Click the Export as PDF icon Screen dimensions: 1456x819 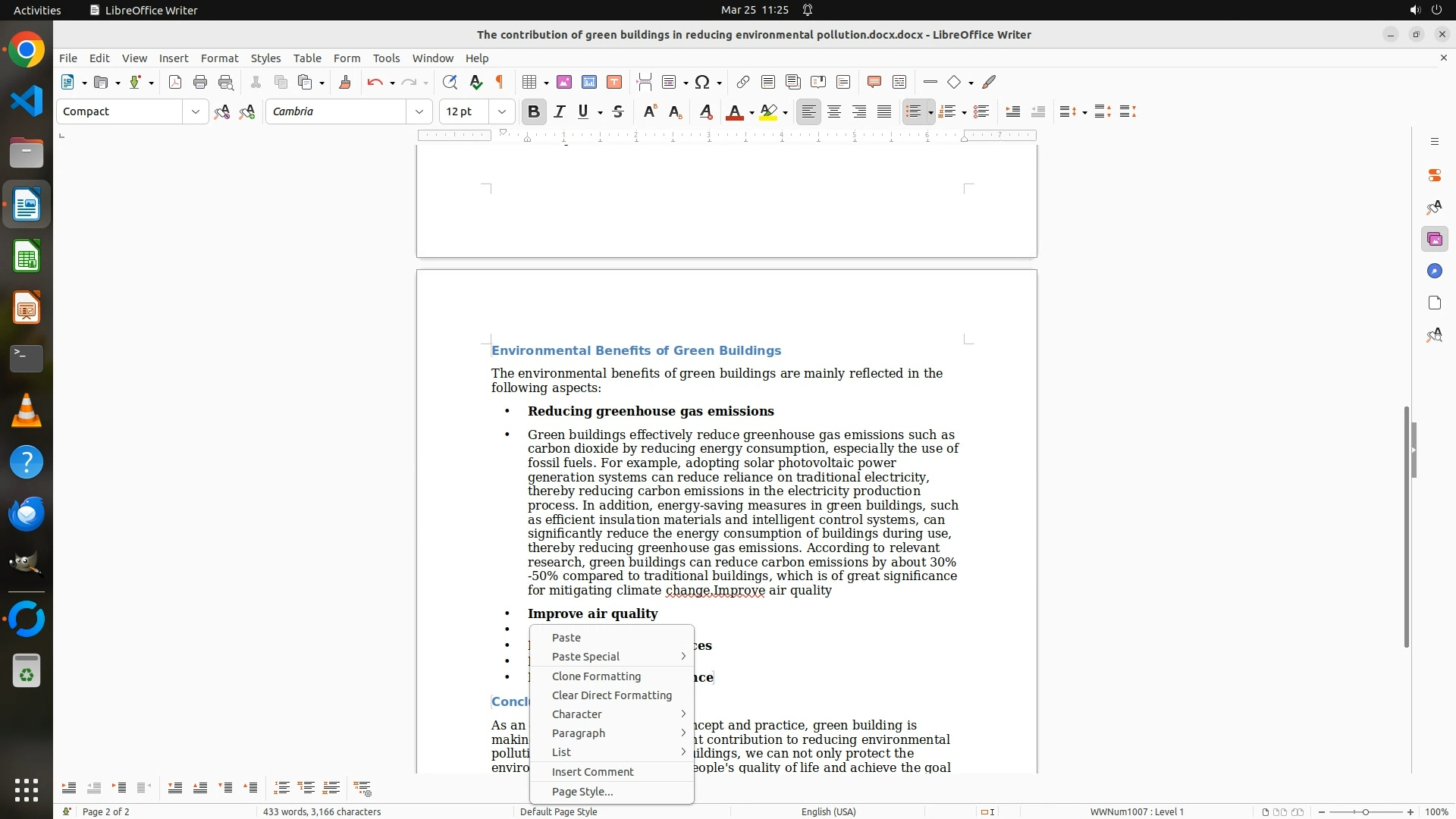coord(175,82)
